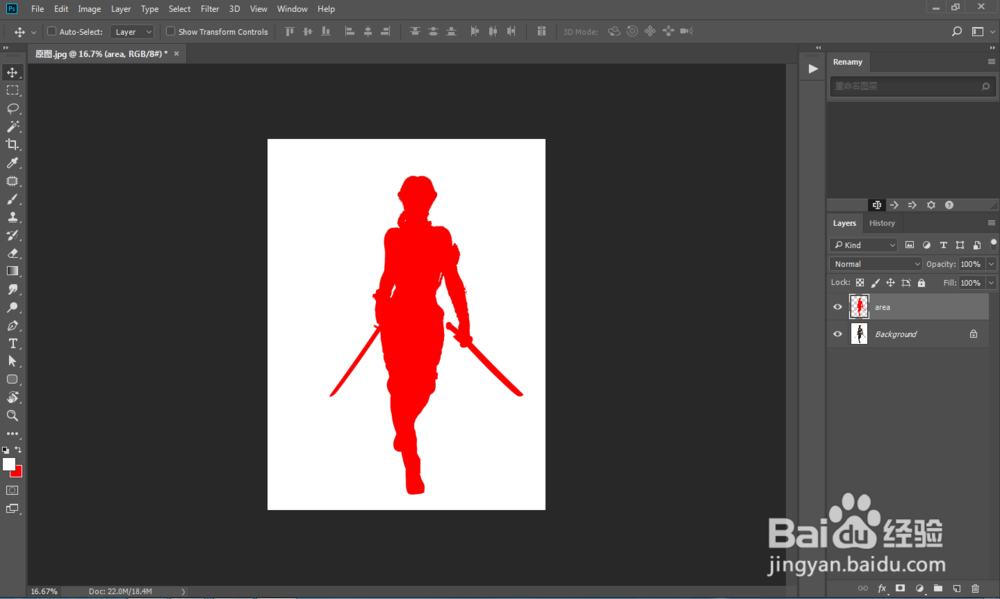Open the Opacity slider dropdown arrow
The image size is (1000, 599).
coord(991,264)
